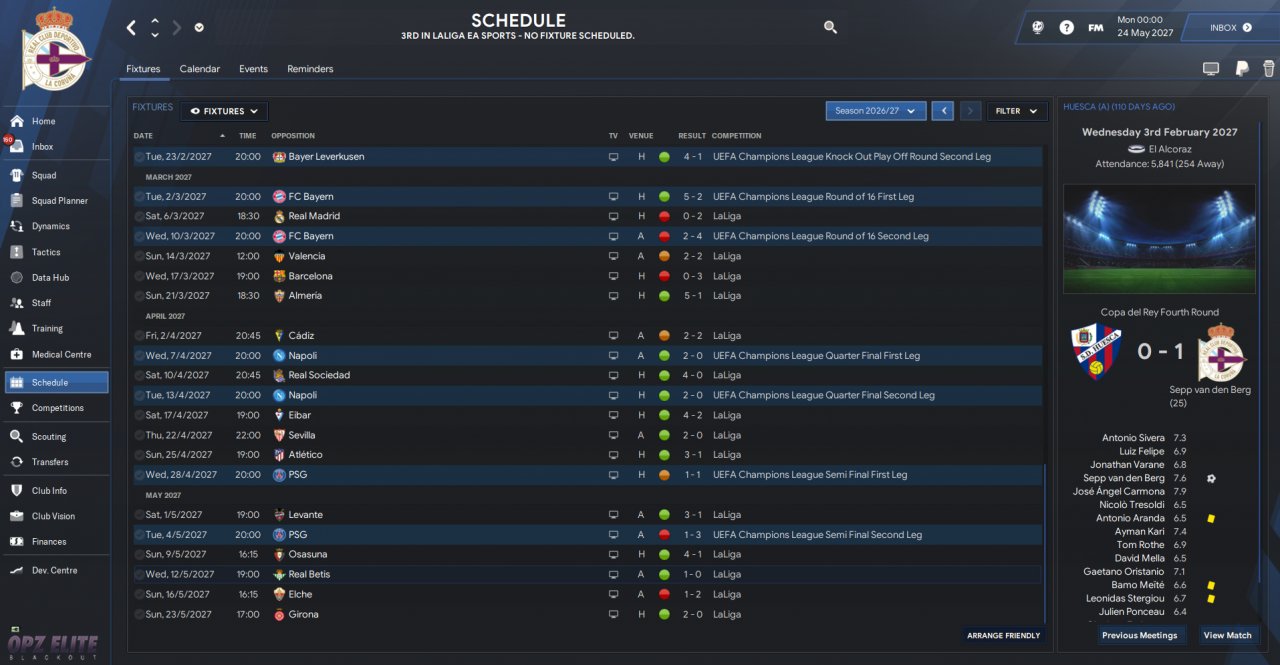1280x665 pixels.
Task: Open the Schedule sidebar item
Action: [x=55, y=382]
